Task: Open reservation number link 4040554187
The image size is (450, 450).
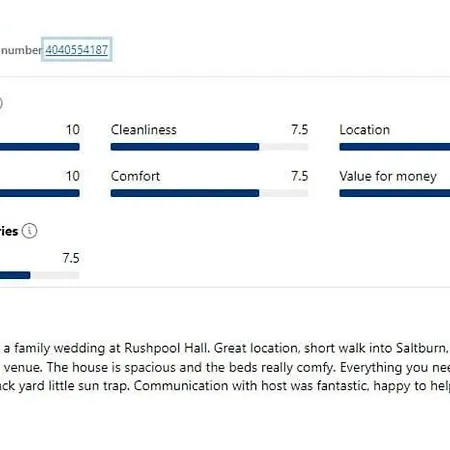Action: 76,50
